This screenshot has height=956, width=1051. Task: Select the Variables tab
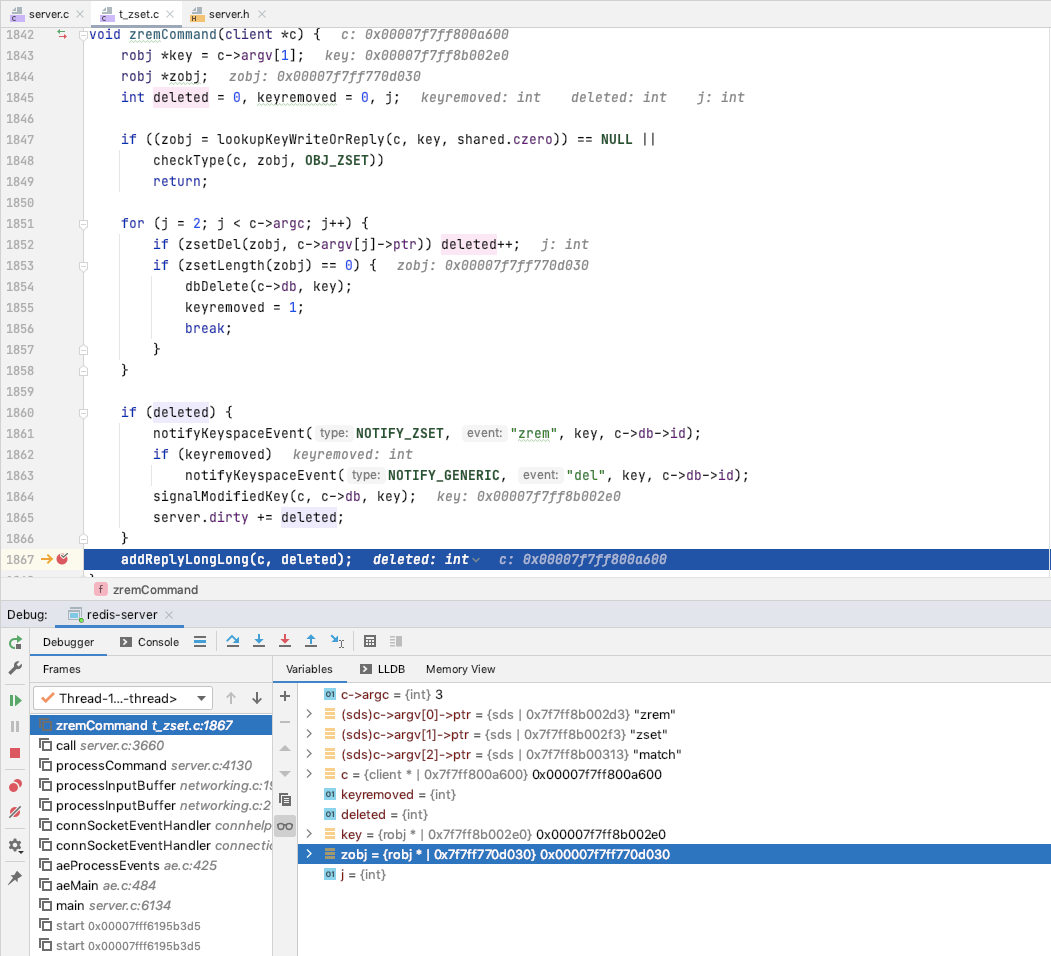pyautogui.click(x=309, y=669)
